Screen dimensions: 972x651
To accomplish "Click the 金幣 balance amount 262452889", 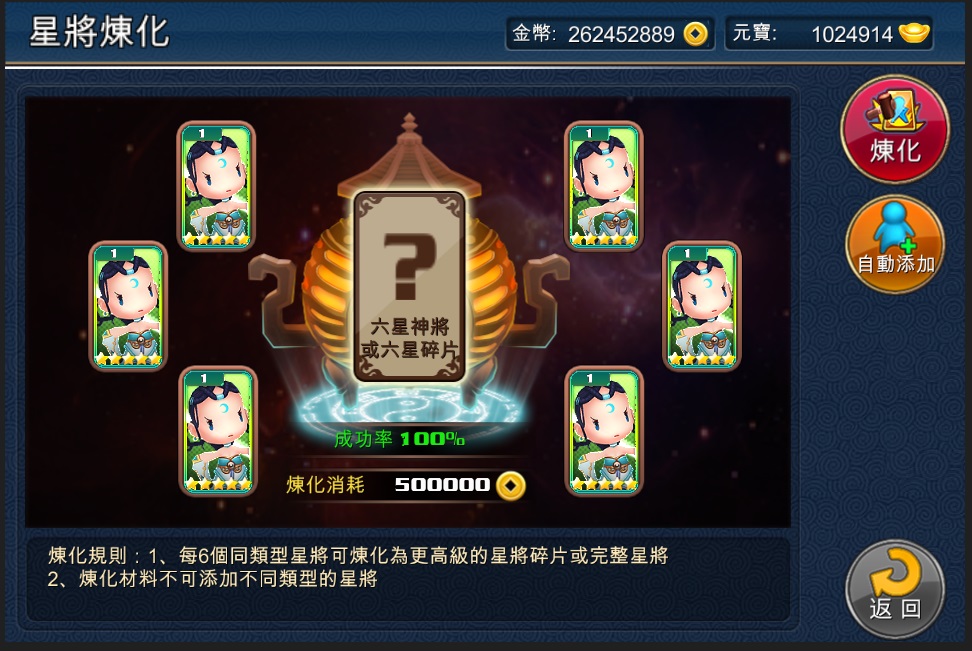I will [621, 34].
